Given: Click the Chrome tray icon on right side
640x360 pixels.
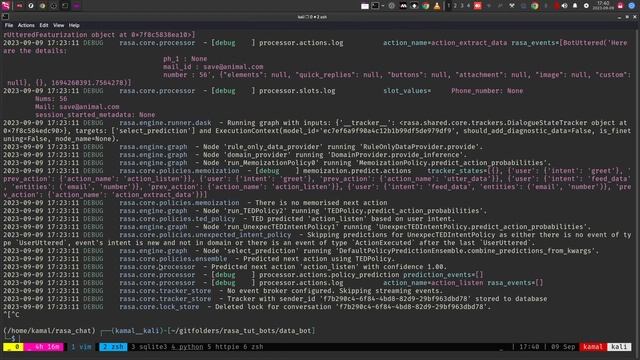Looking at the screenshot, I should 535,6.
